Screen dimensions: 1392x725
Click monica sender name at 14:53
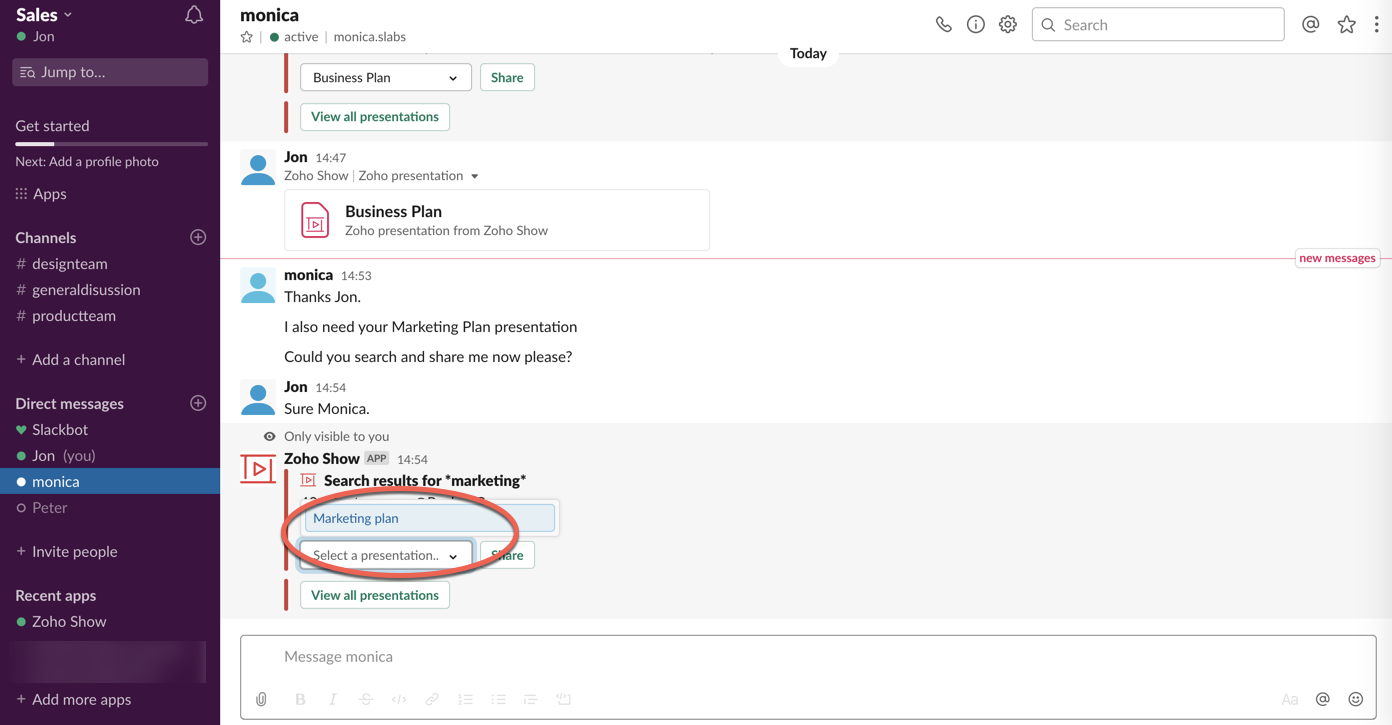pos(308,275)
